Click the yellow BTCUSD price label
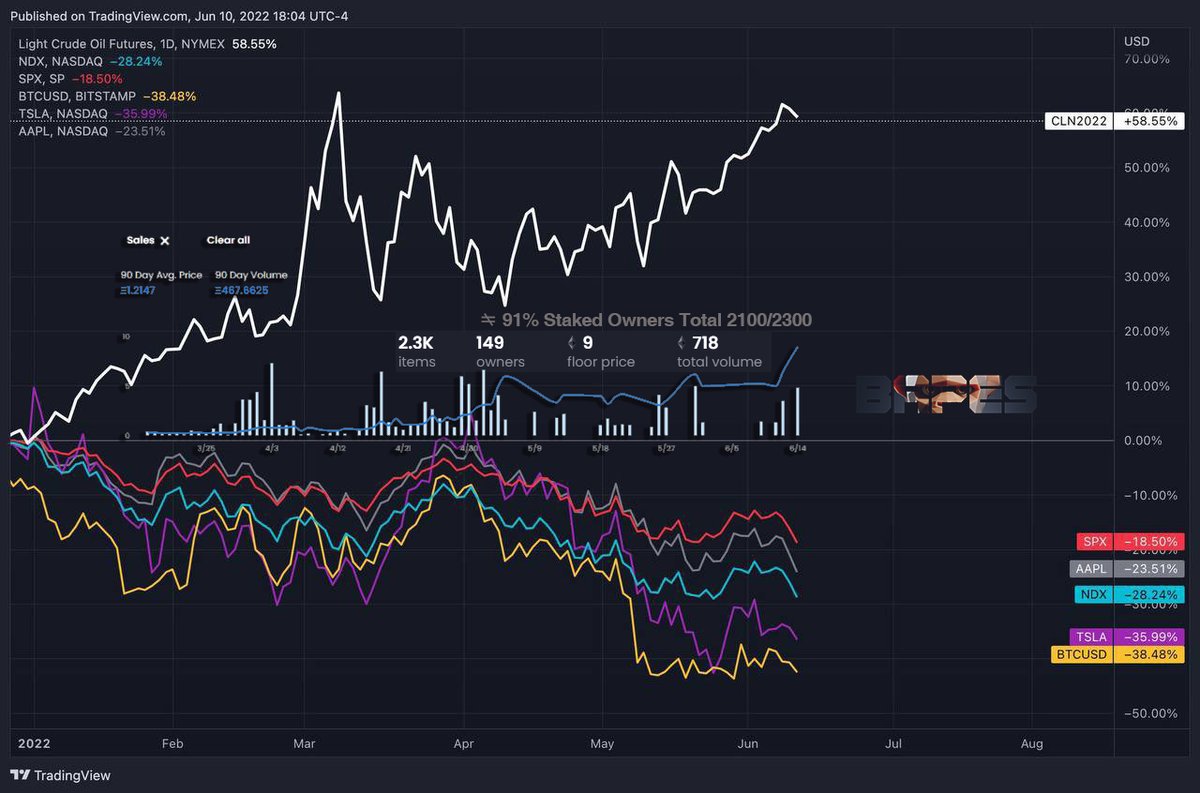1200x793 pixels. 1117,654
